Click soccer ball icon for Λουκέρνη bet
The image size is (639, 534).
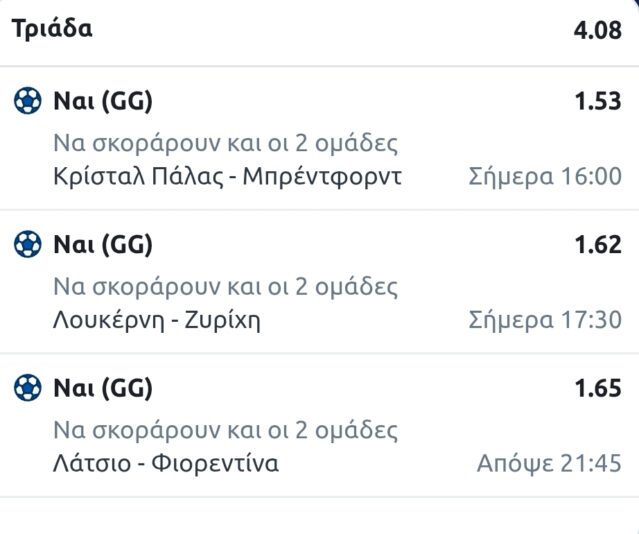click(27, 243)
